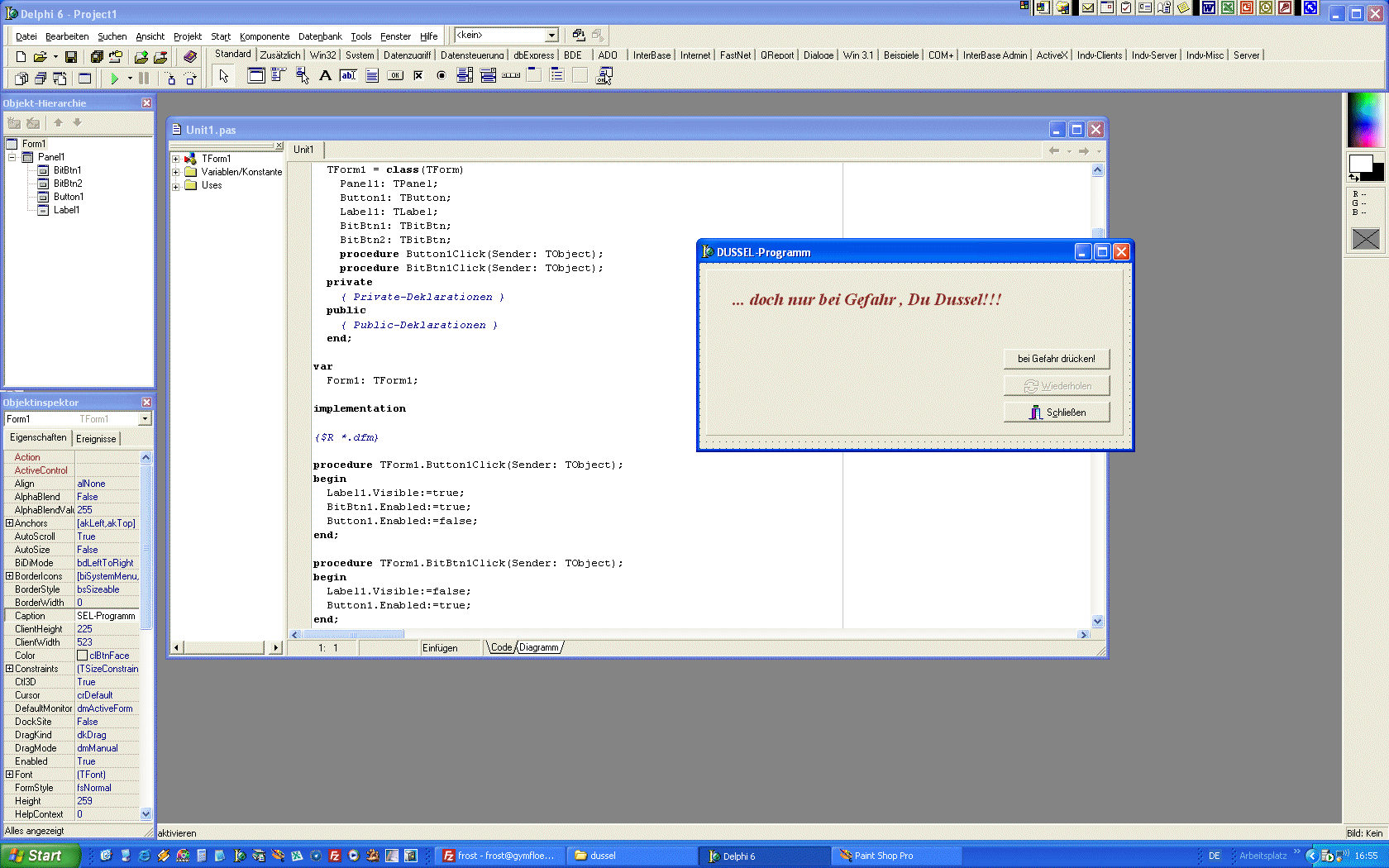Click the New file icon in toolbar
This screenshot has width=1389, height=868.
click(21, 57)
